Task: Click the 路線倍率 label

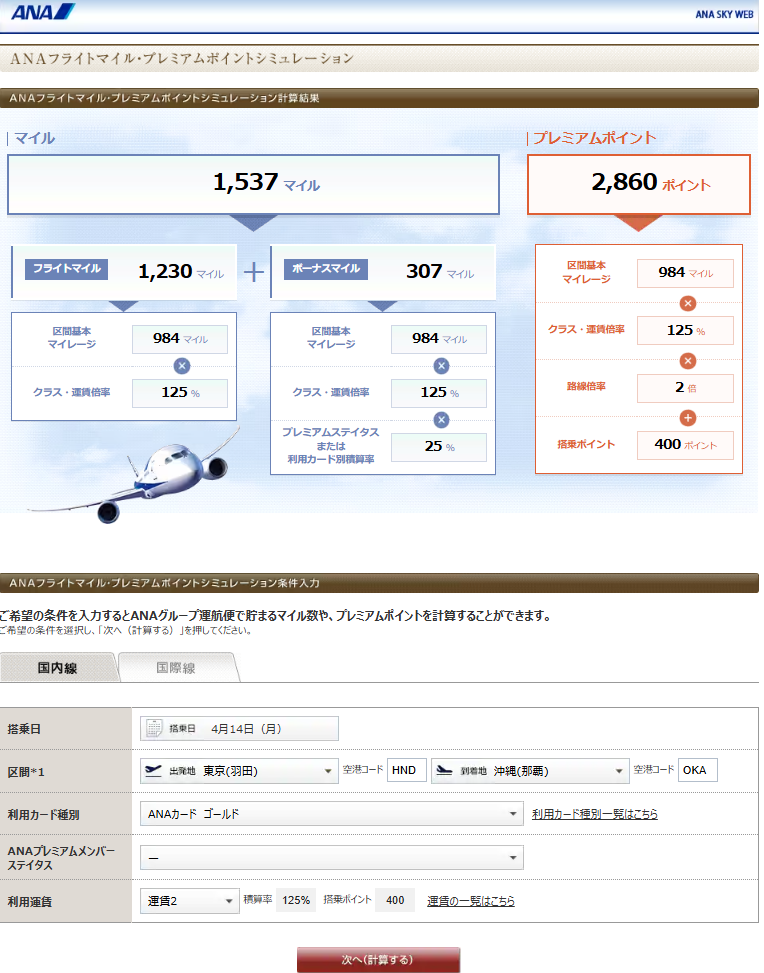Action: coord(586,387)
